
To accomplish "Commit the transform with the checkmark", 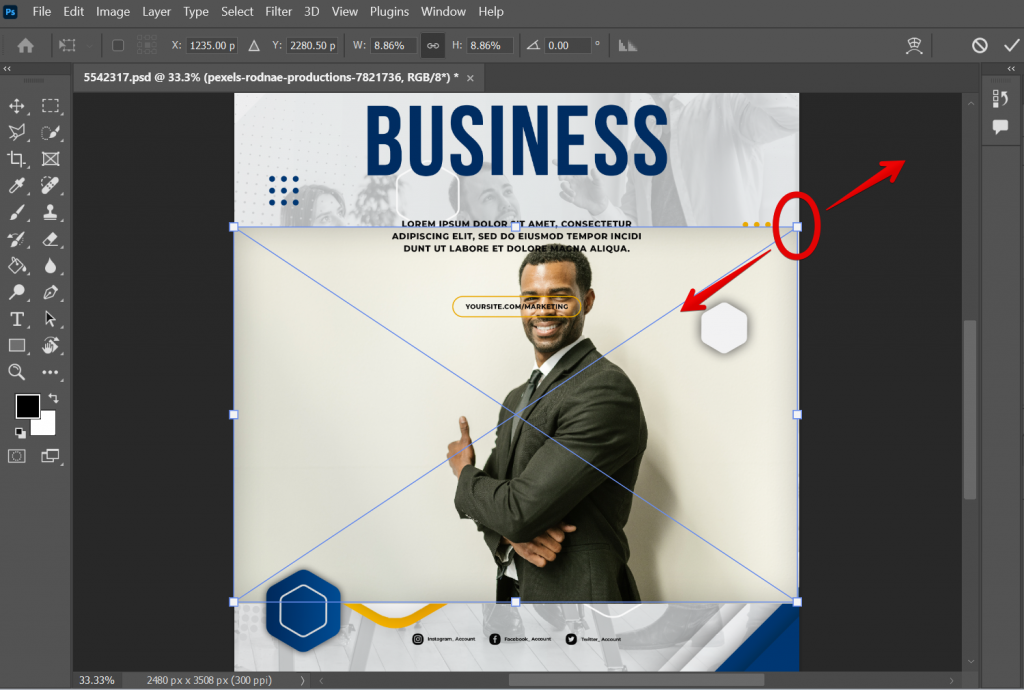I will [1013, 45].
